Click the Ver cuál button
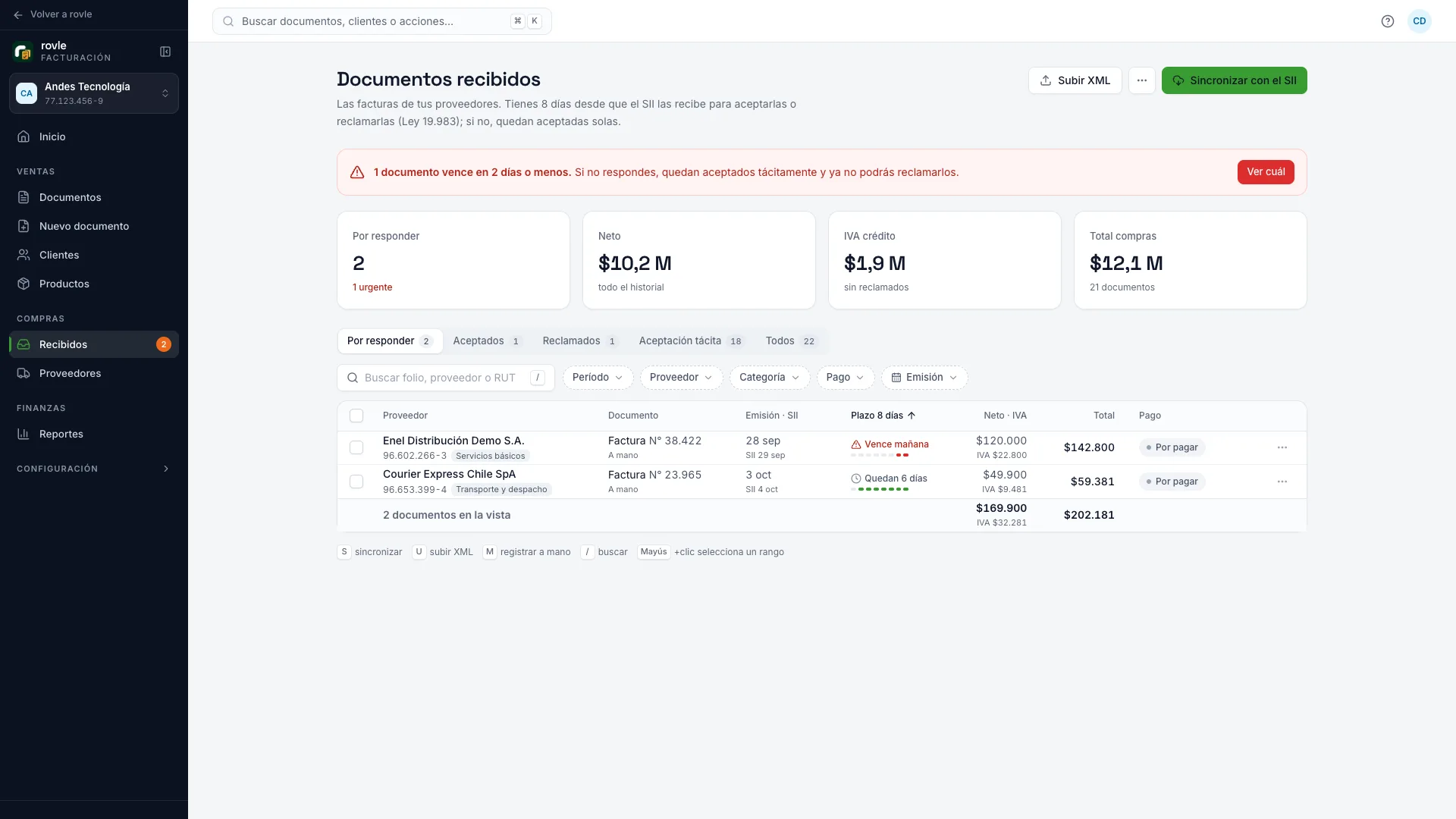 point(1266,172)
